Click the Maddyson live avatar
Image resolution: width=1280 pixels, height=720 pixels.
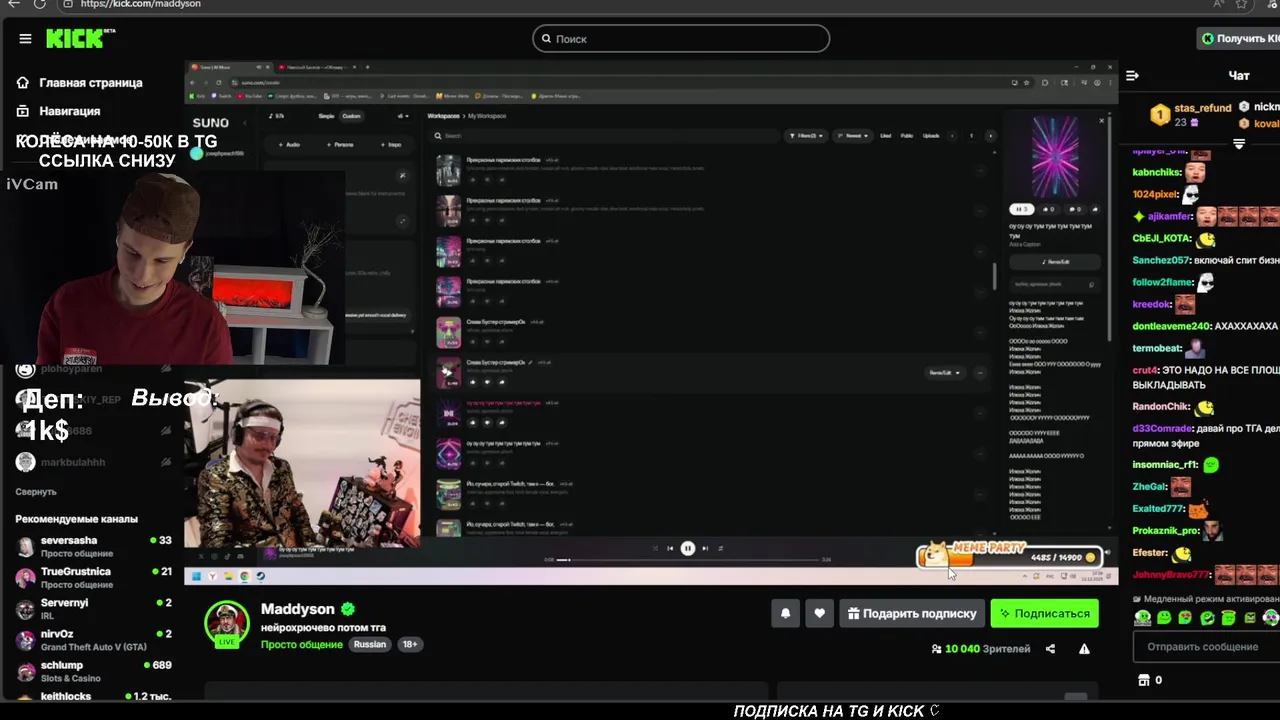227,624
